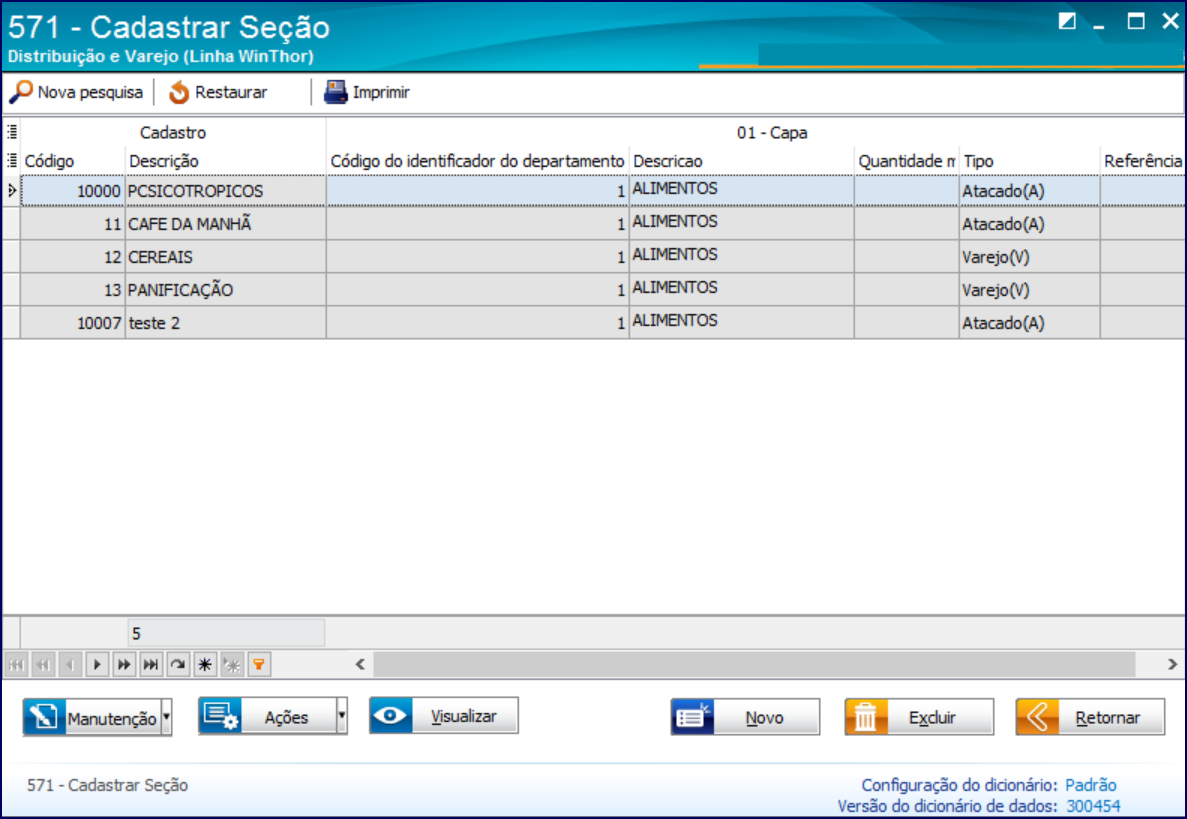Viewport: 1187px width, 819px height.
Task: Sort by the Tipo column header
Action: pyautogui.click(x=1029, y=160)
